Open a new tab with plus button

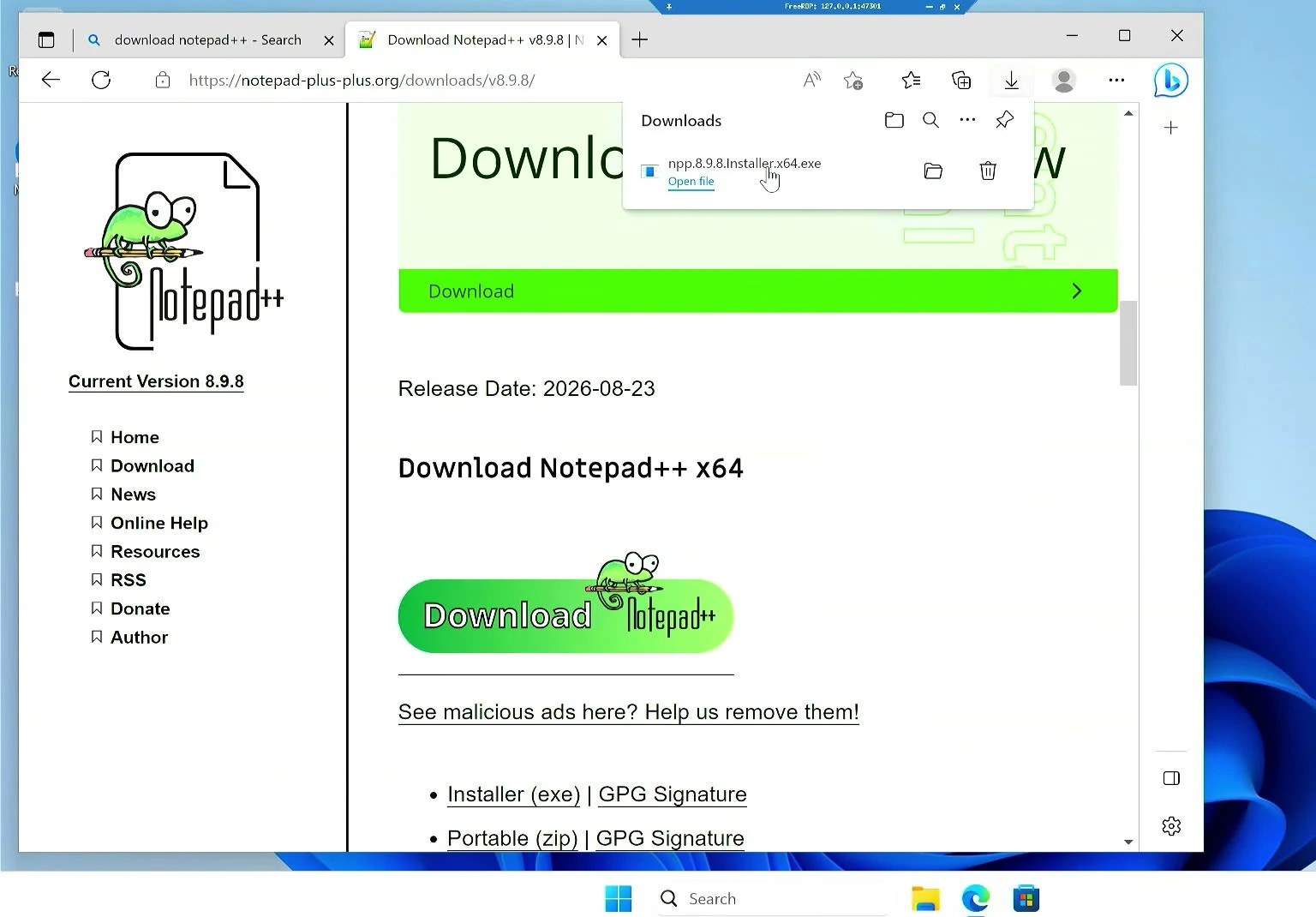639,39
